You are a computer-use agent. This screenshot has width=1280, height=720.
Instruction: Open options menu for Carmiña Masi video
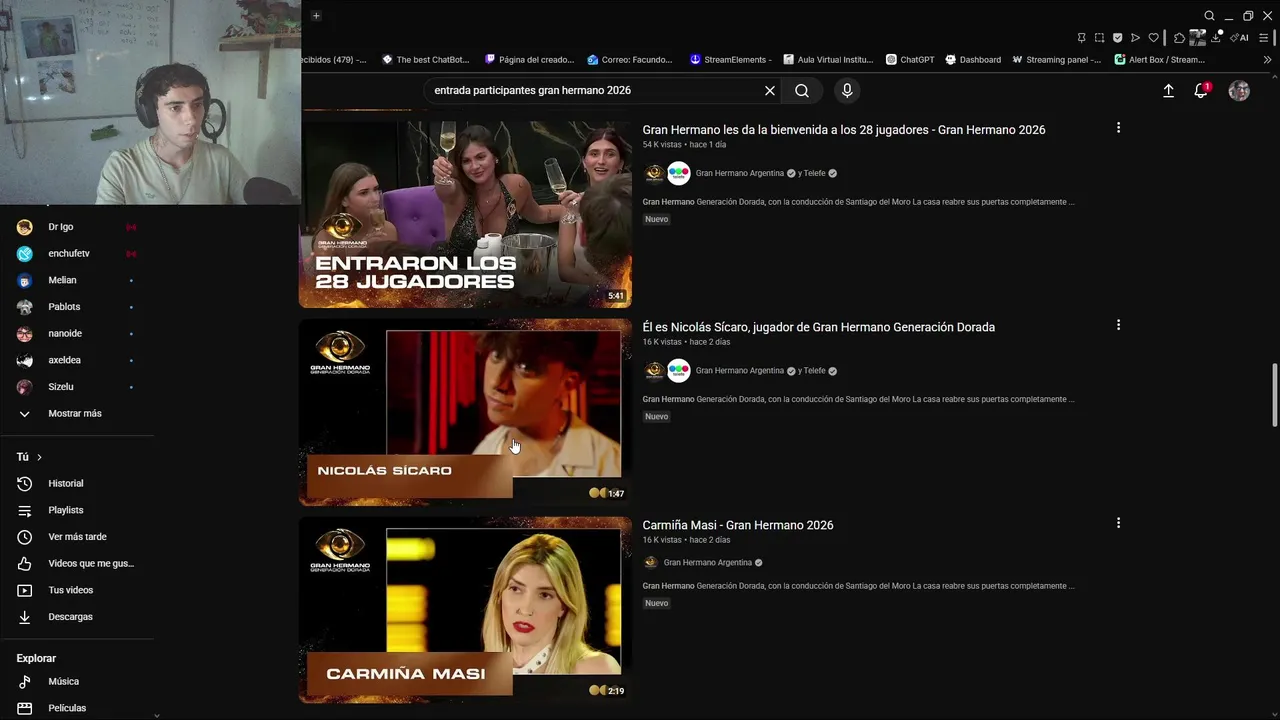pyautogui.click(x=1118, y=523)
